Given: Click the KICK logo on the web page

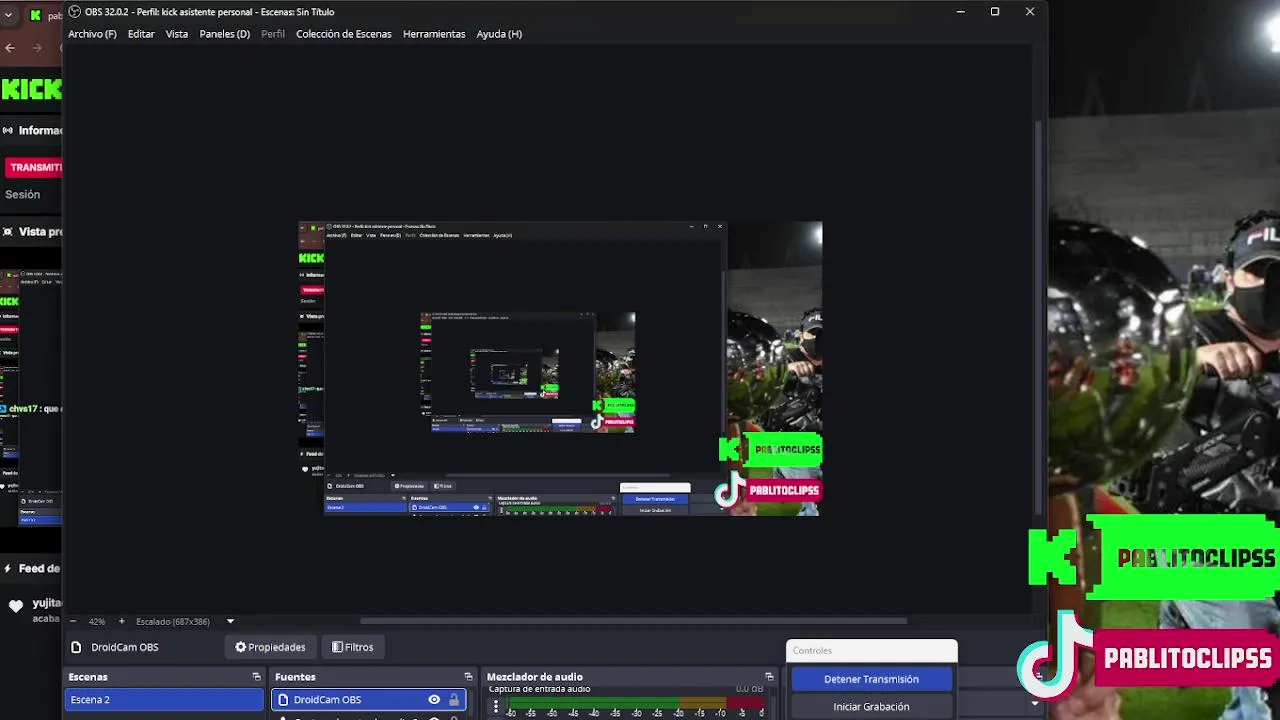Looking at the screenshot, I should click(x=31, y=90).
